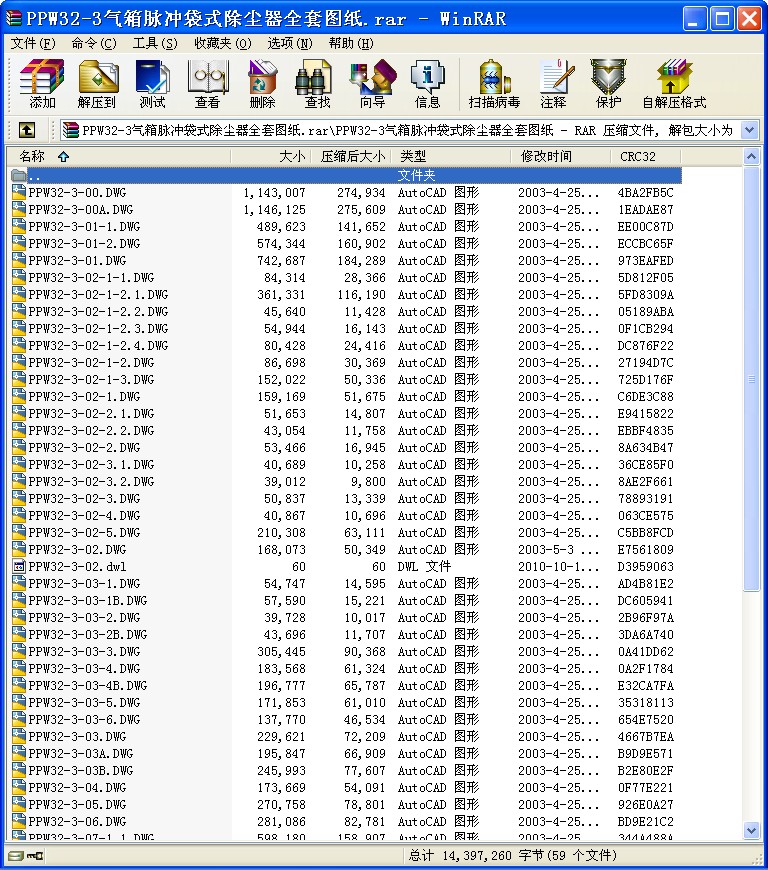The width and height of the screenshot is (768, 870).
Task: Open the 工具(S) menu
Action: [x=155, y=43]
